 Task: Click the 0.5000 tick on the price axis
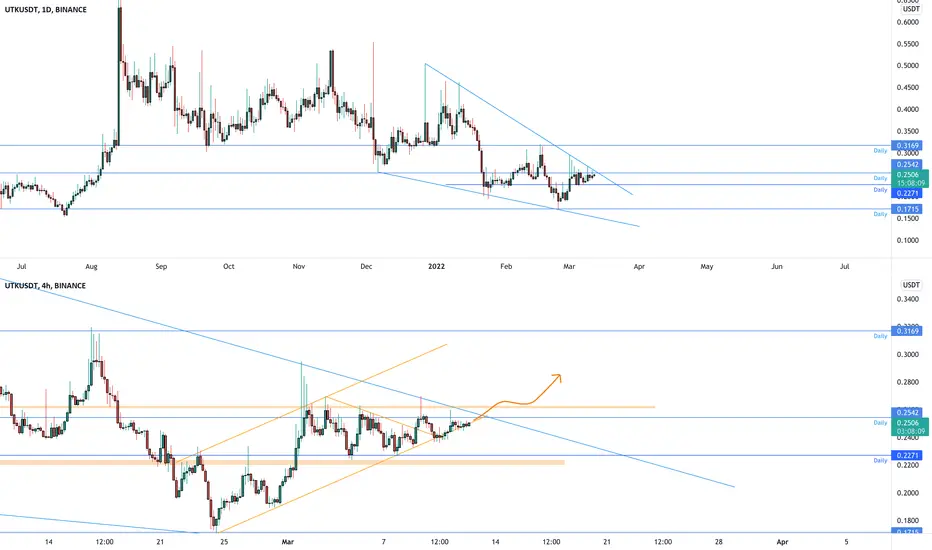point(907,66)
